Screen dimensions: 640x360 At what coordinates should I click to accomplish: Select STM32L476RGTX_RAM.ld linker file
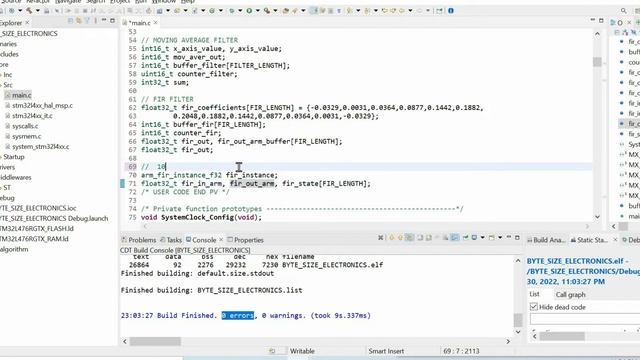point(34,239)
